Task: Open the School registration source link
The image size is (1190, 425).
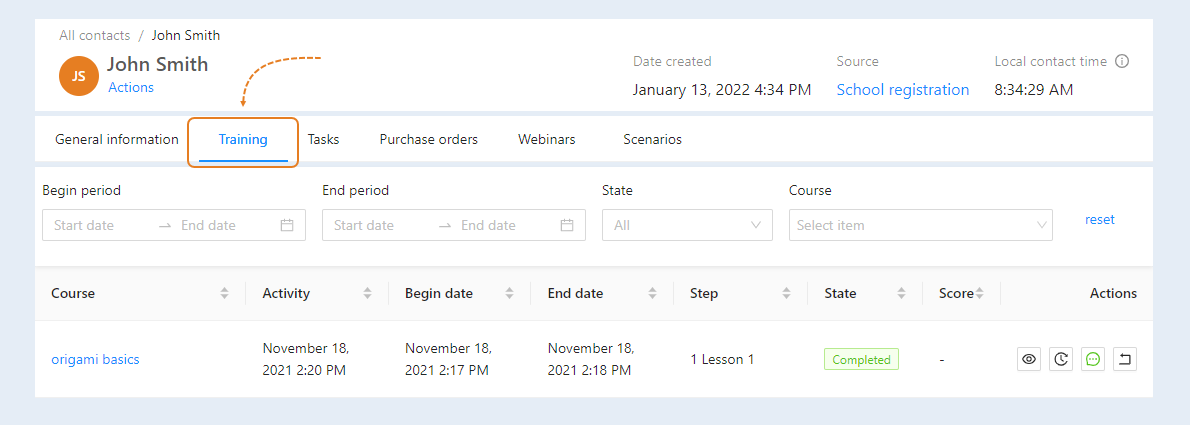Action: (x=902, y=90)
